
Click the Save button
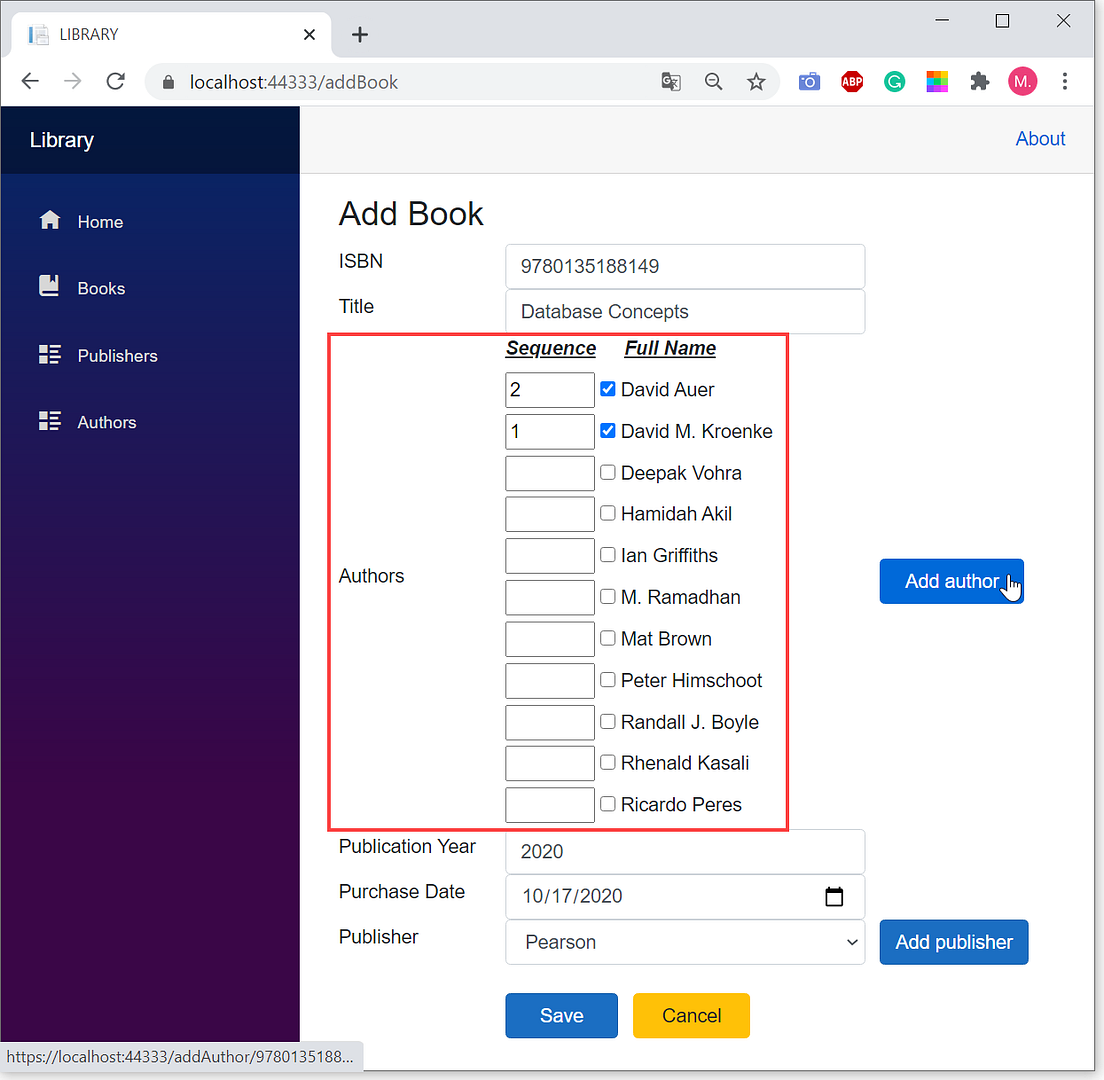tap(561, 1015)
